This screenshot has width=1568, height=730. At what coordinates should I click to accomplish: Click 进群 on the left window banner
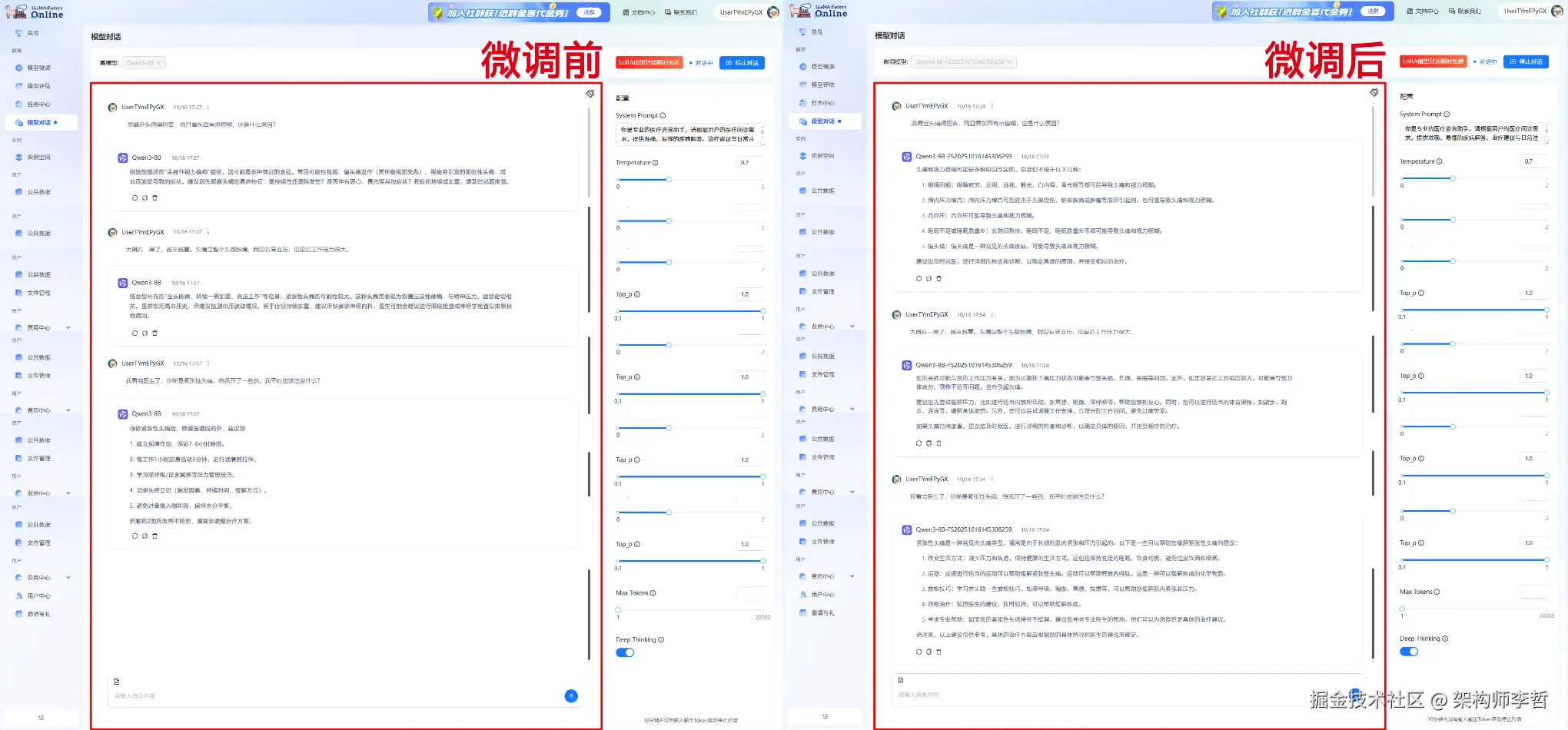[x=590, y=12]
